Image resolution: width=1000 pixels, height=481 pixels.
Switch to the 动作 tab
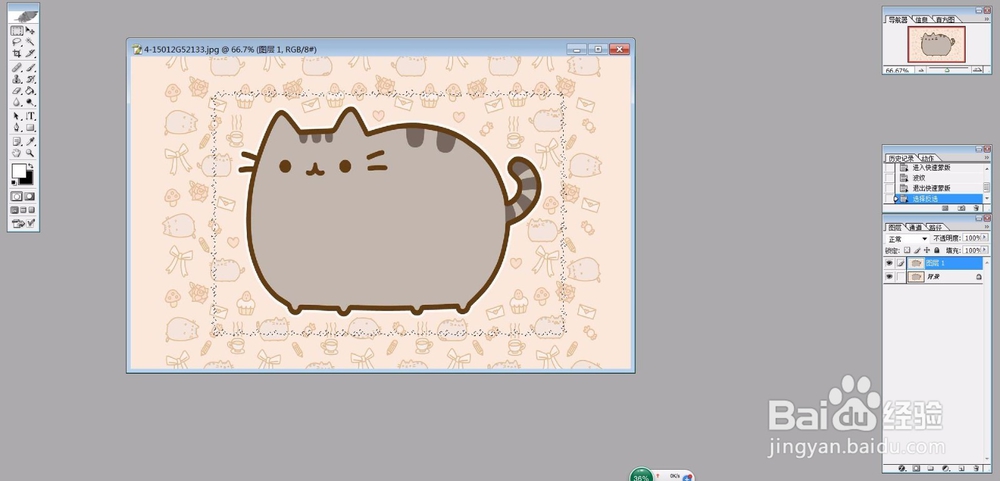point(928,158)
